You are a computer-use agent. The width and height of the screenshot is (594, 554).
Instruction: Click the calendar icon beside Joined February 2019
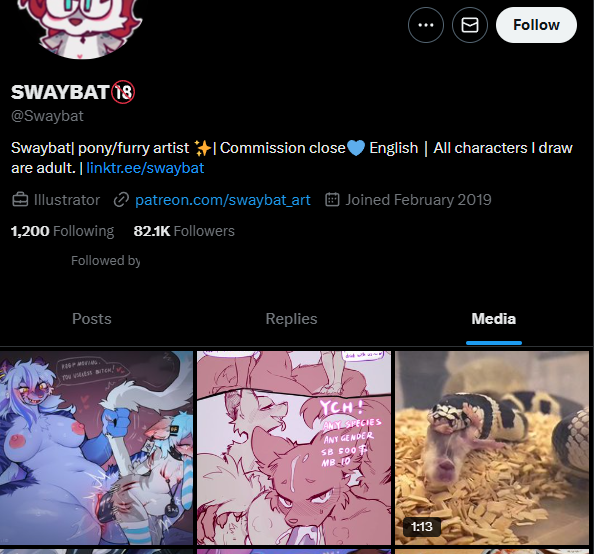(x=332, y=200)
